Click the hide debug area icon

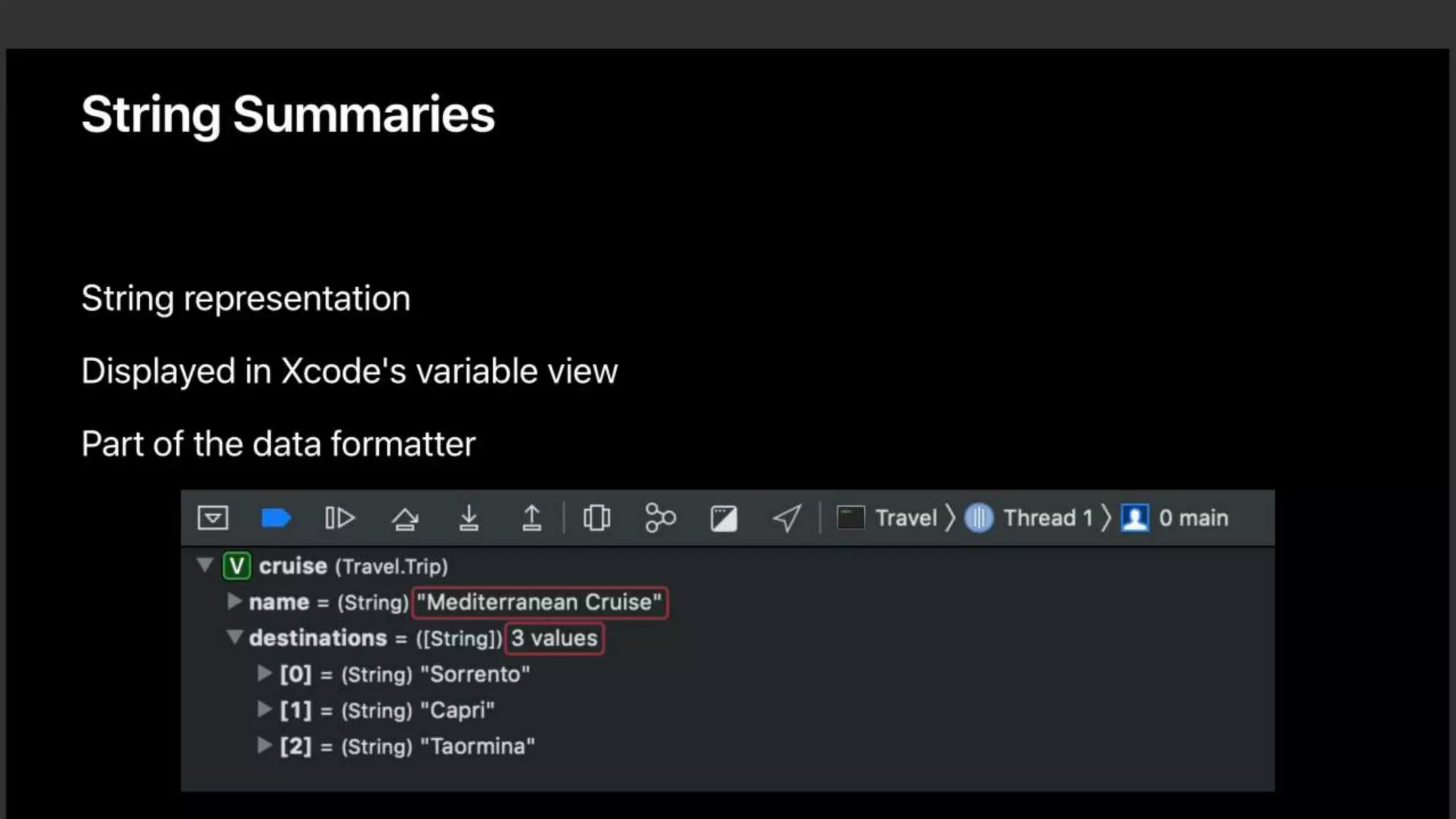point(213,518)
